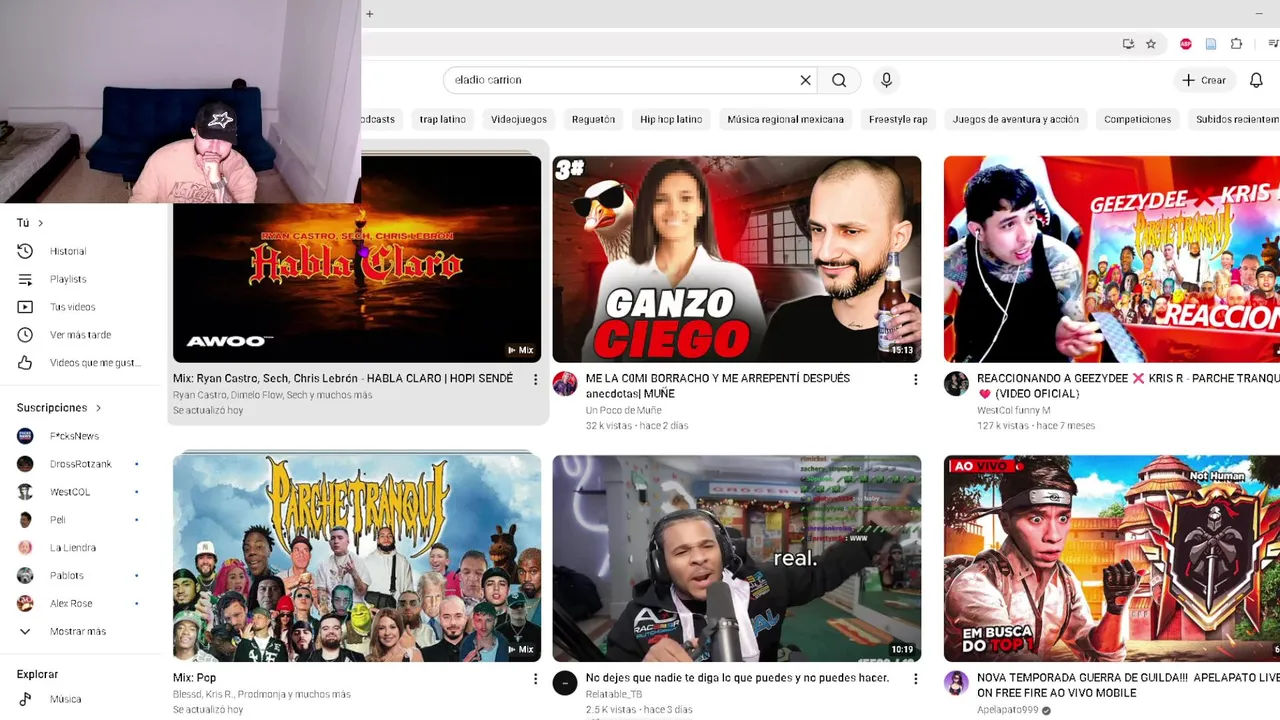
Task: Expand subscriptions with Mostrar más
Action: 80,632
